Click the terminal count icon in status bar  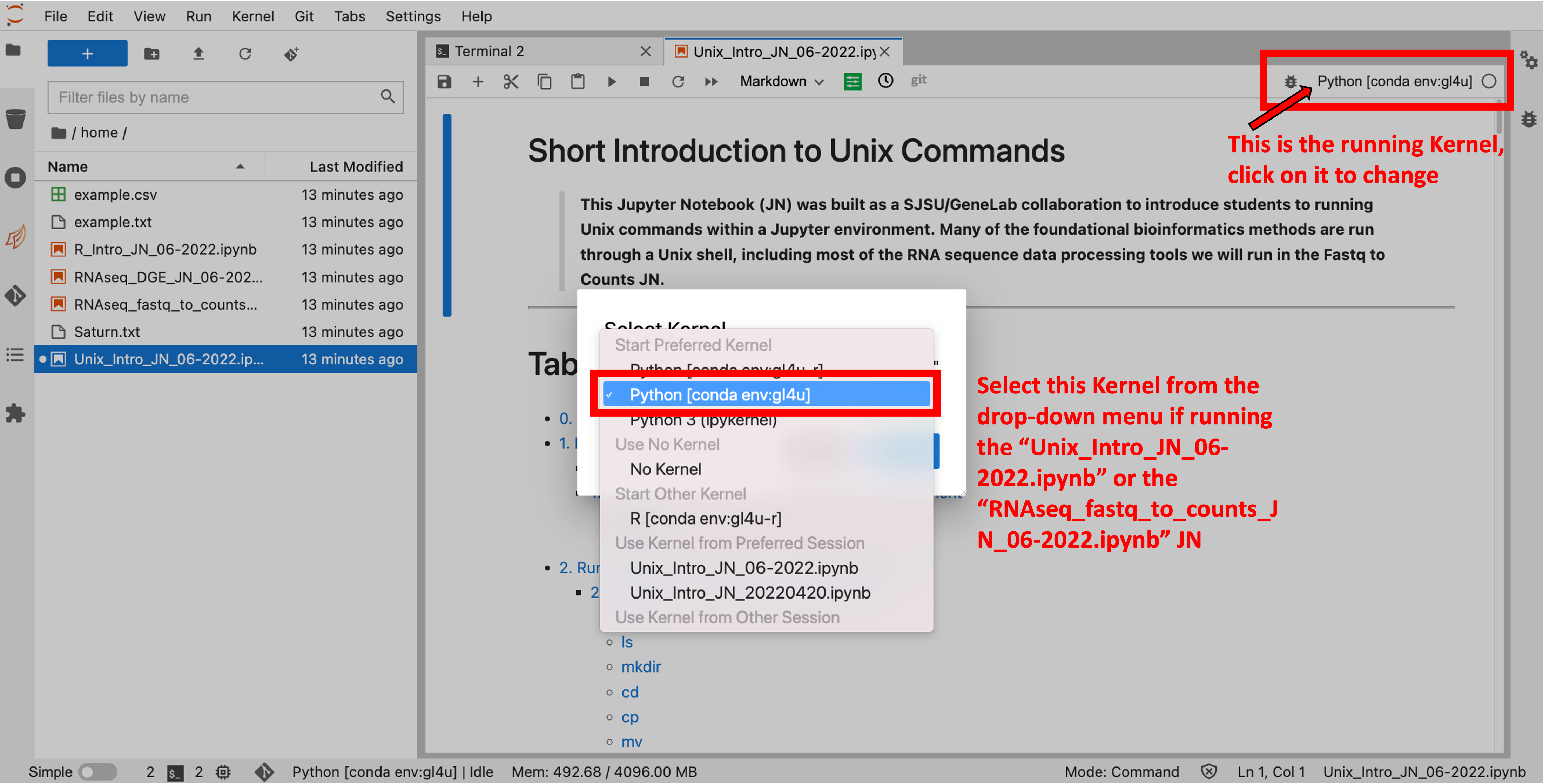point(175,773)
